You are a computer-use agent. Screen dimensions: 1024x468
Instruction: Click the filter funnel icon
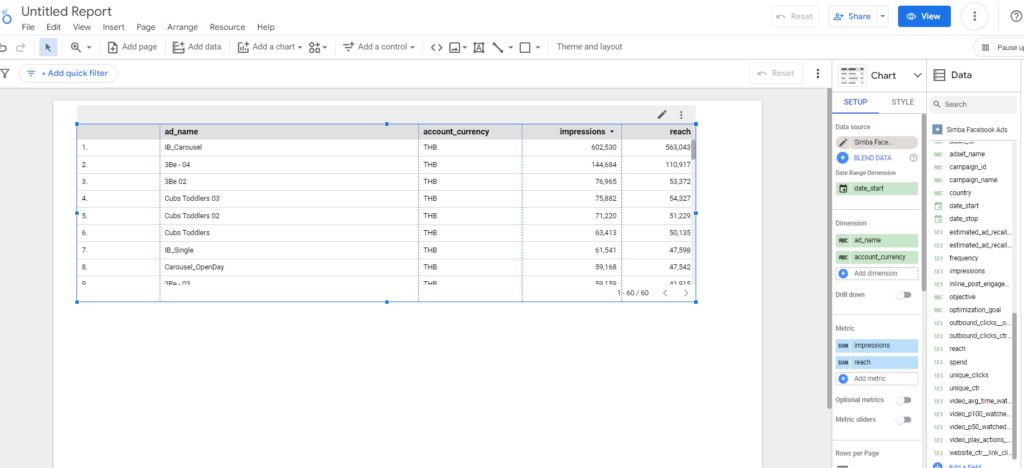click(x=5, y=73)
